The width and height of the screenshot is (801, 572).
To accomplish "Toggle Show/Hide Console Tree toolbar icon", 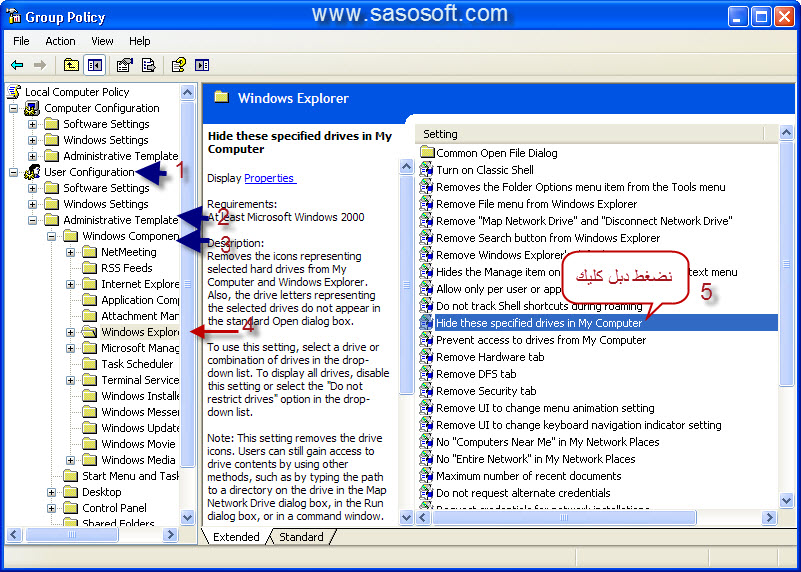I will (x=95, y=65).
